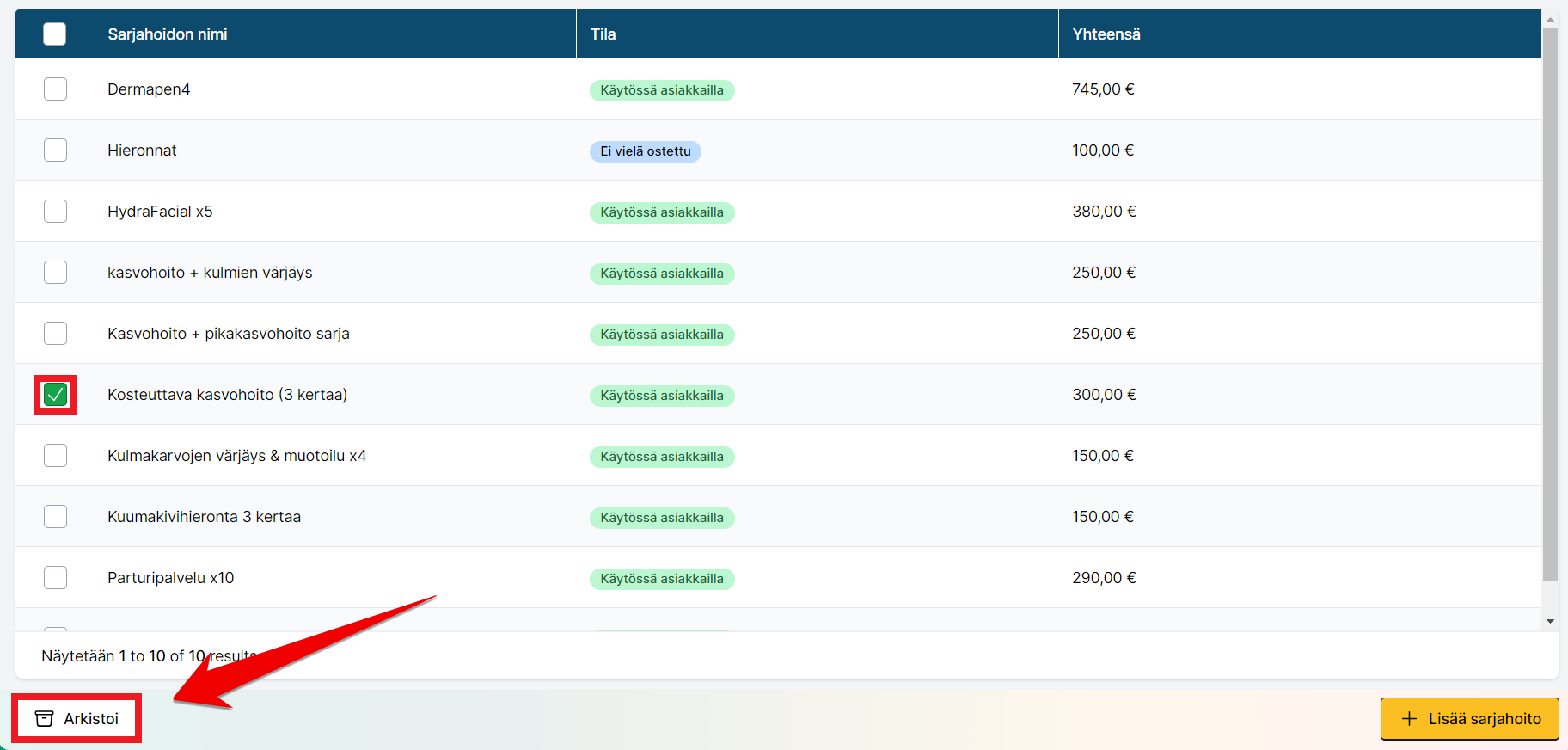
Task: Click the Tila column header
Action: pos(603,34)
